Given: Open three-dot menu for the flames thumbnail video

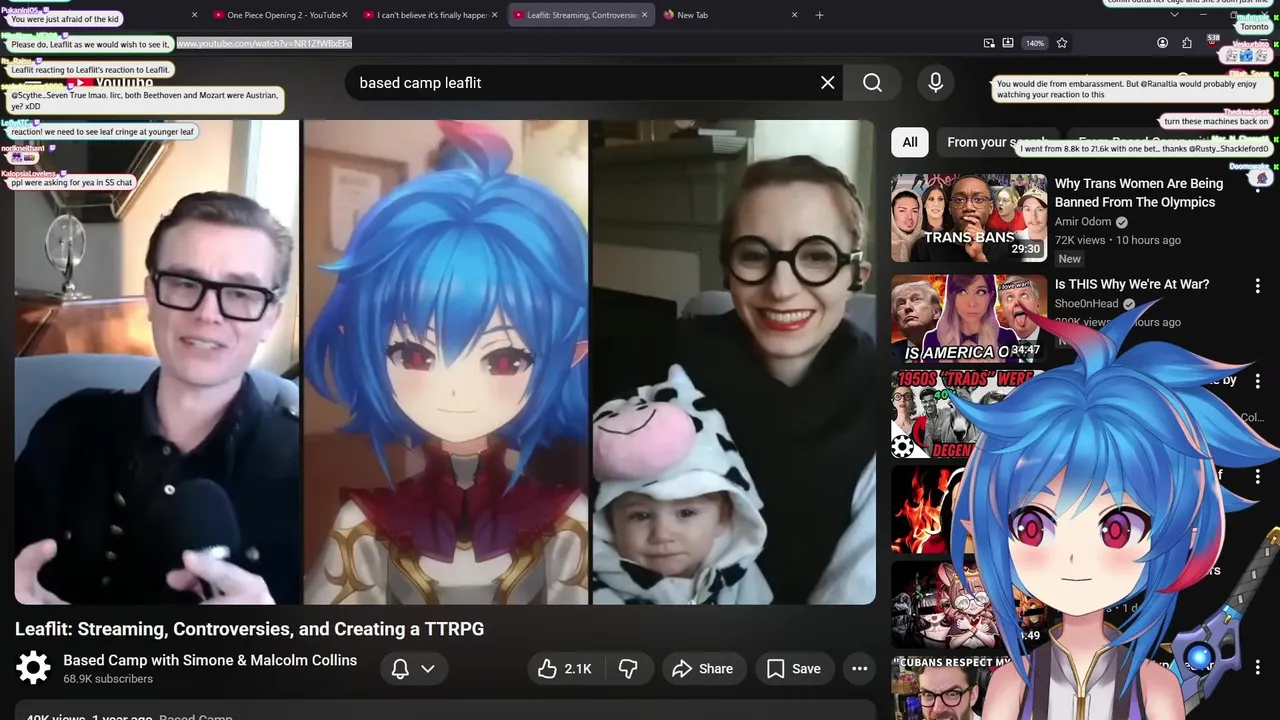Looking at the screenshot, I should (1257, 476).
